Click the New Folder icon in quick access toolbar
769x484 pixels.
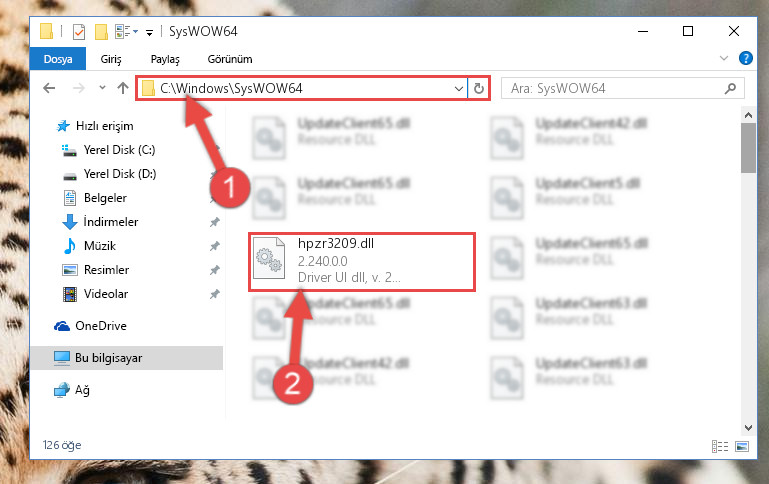coord(101,32)
